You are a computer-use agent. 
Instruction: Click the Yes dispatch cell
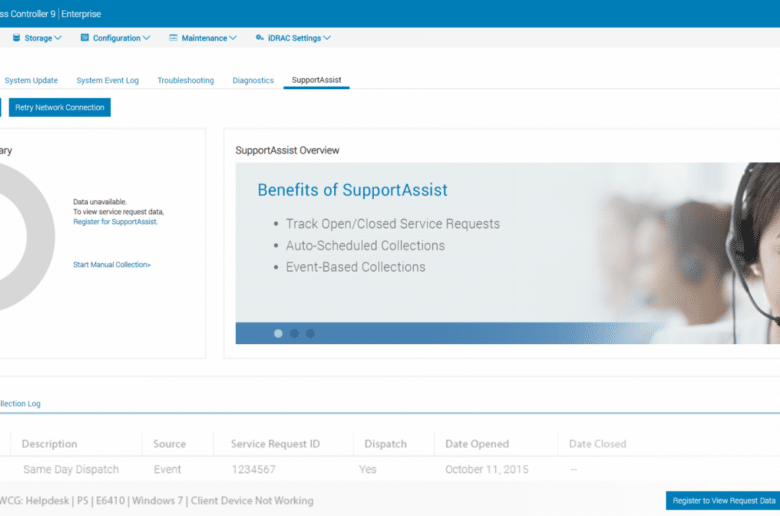tap(368, 469)
